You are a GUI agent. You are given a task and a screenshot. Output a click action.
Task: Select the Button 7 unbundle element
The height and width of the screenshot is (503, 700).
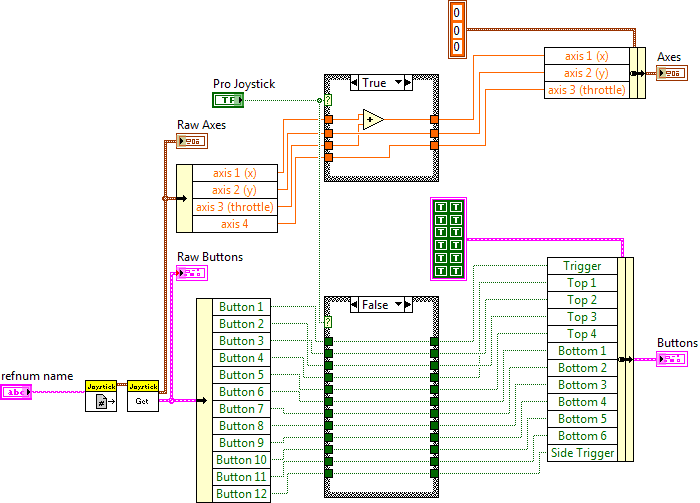click(241, 409)
